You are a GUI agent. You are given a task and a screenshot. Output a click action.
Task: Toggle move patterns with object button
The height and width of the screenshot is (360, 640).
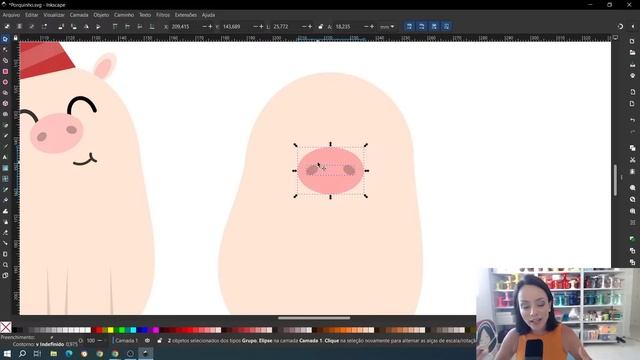coord(447,27)
